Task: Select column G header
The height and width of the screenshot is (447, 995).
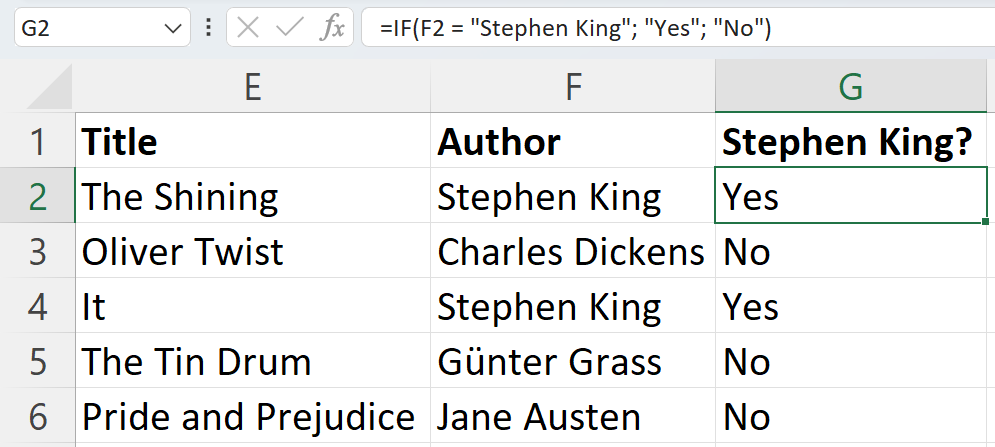Action: tap(851, 87)
